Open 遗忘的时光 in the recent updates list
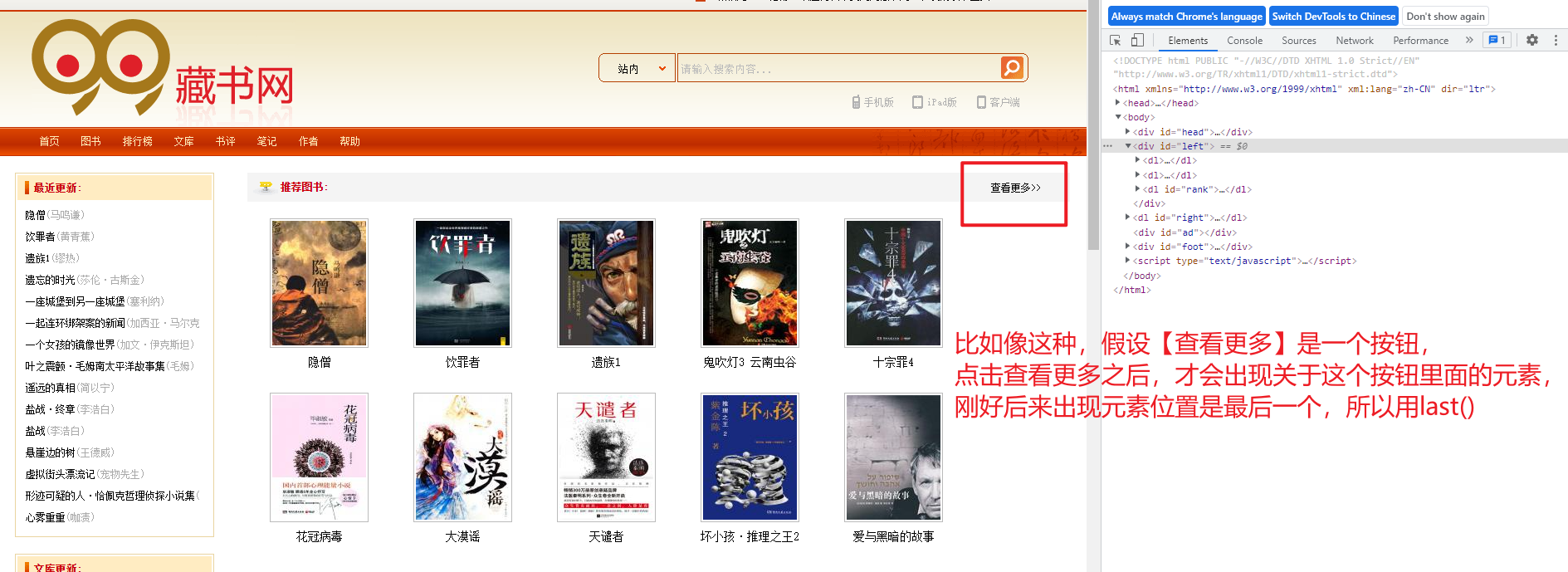Screen dimensions: 1568x572 (x=50, y=280)
